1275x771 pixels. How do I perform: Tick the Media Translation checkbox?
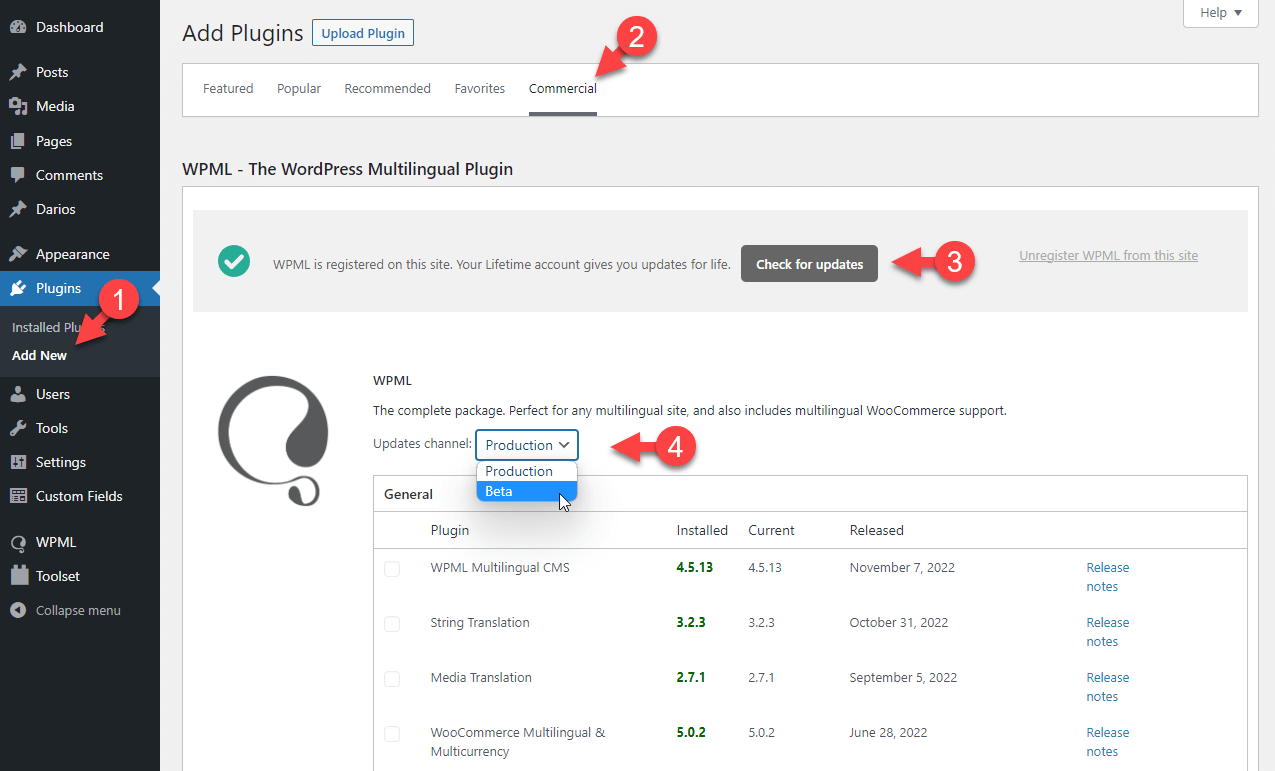(392, 679)
